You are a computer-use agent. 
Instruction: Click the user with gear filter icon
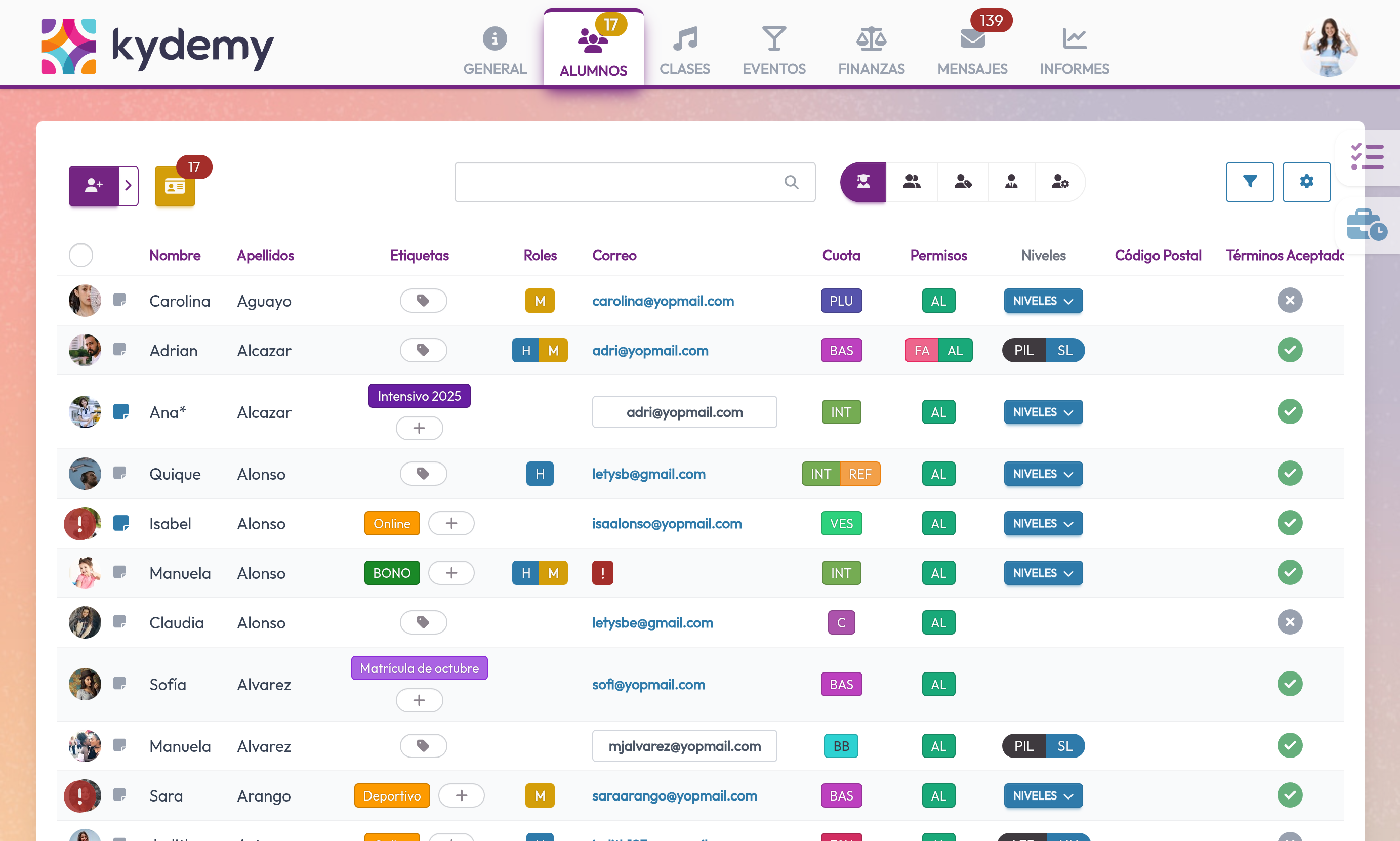click(x=1059, y=182)
